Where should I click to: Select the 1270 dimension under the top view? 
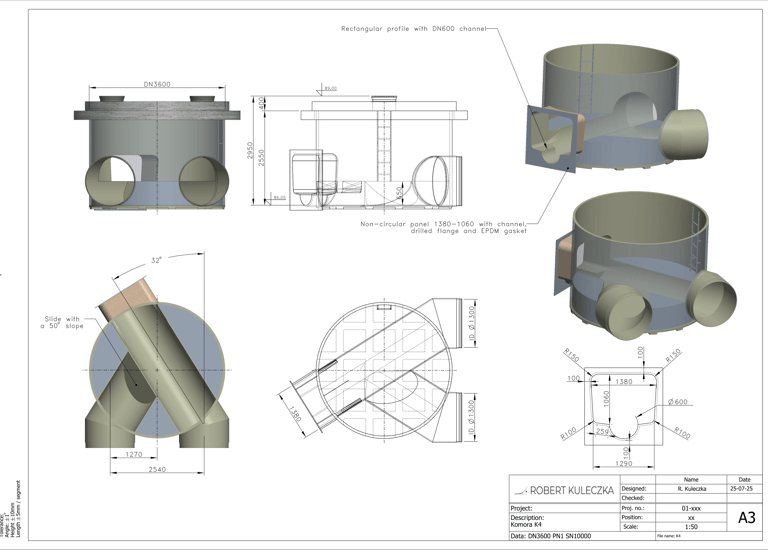pyautogui.click(x=134, y=454)
